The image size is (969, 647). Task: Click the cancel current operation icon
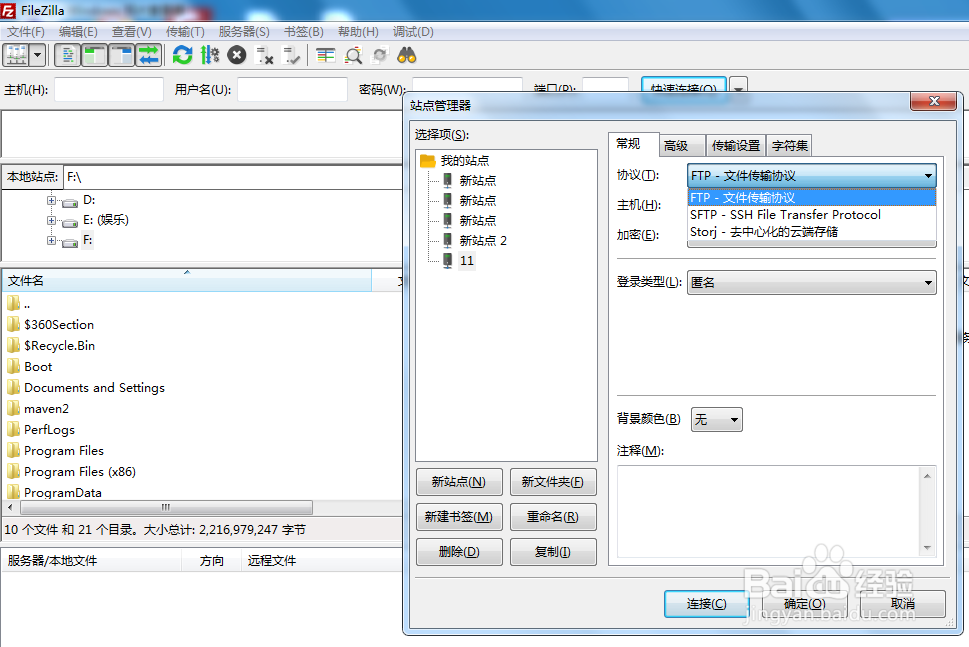coord(237,56)
